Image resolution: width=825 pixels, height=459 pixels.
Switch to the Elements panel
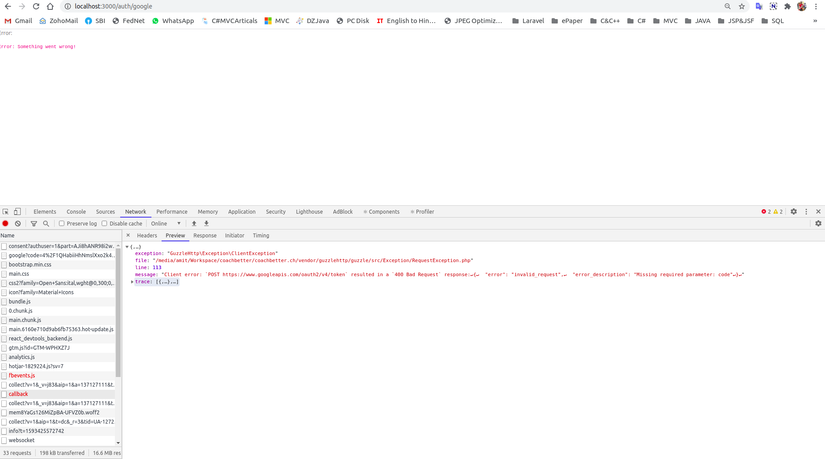coord(45,212)
